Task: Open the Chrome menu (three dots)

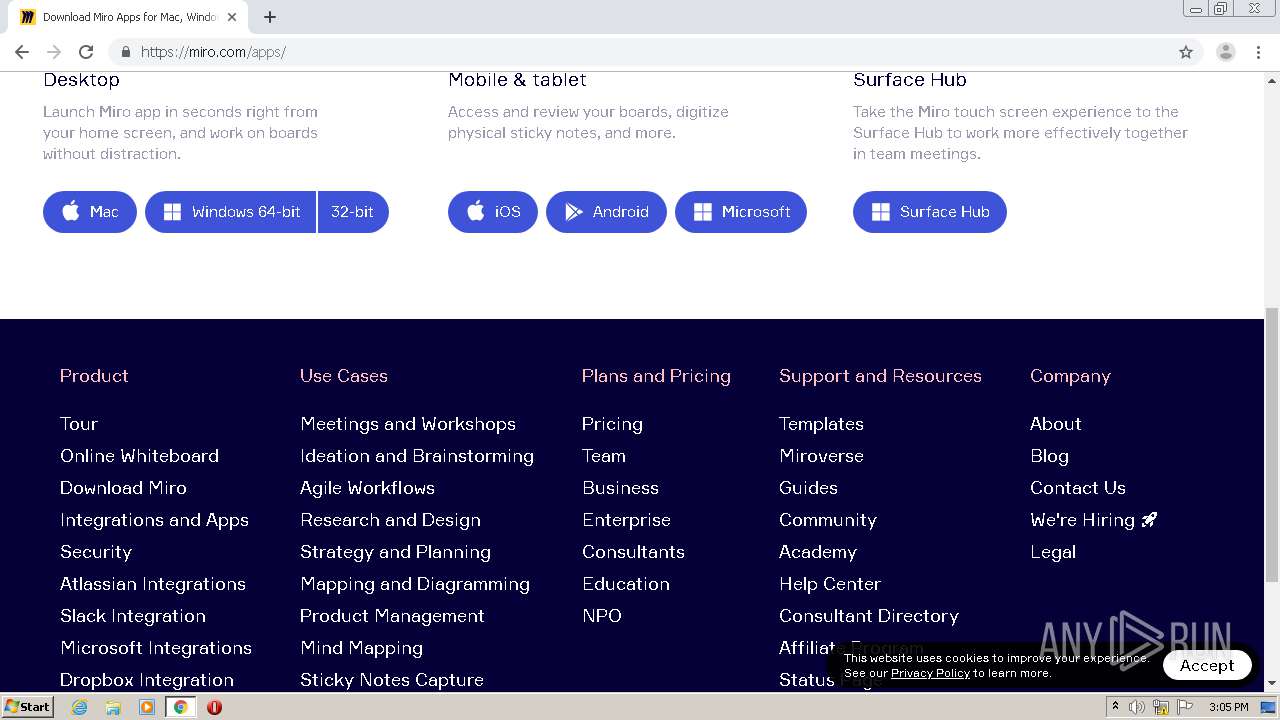Action: click(1259, 52)
